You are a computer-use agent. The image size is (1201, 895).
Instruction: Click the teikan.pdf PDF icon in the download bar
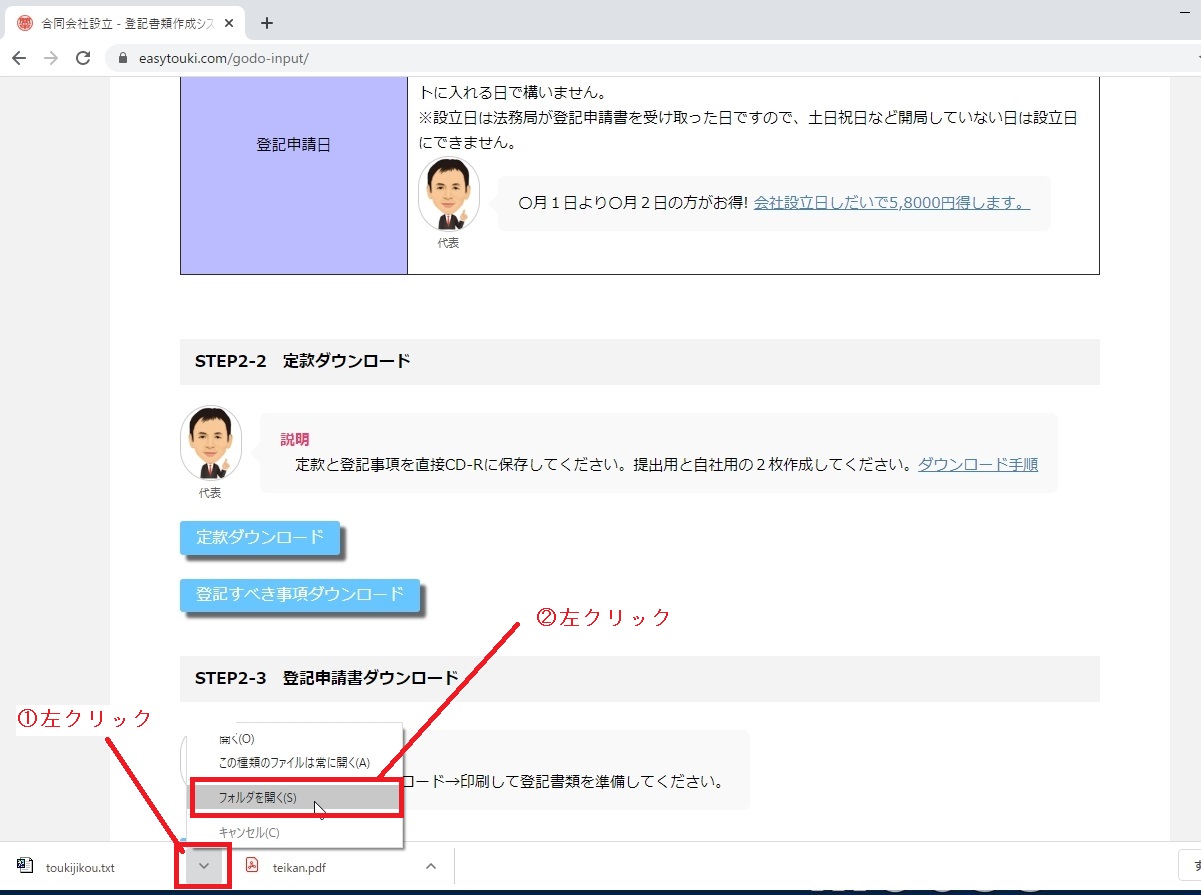point(253,866)
